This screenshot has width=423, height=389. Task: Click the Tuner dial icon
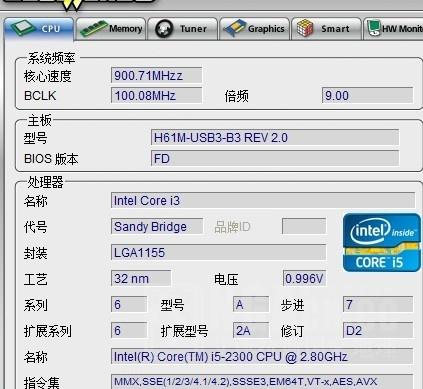pos(164,29)
